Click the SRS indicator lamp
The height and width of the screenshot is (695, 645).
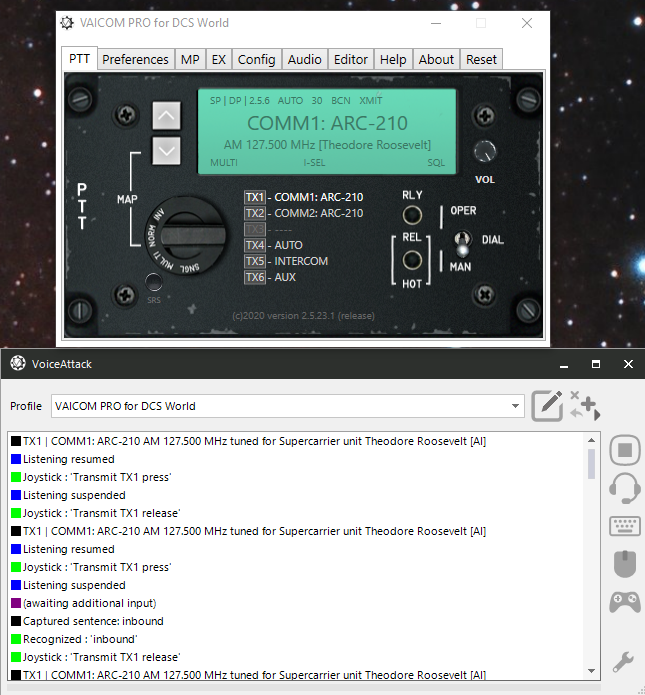pyautogui.click(x=154, y=281)
